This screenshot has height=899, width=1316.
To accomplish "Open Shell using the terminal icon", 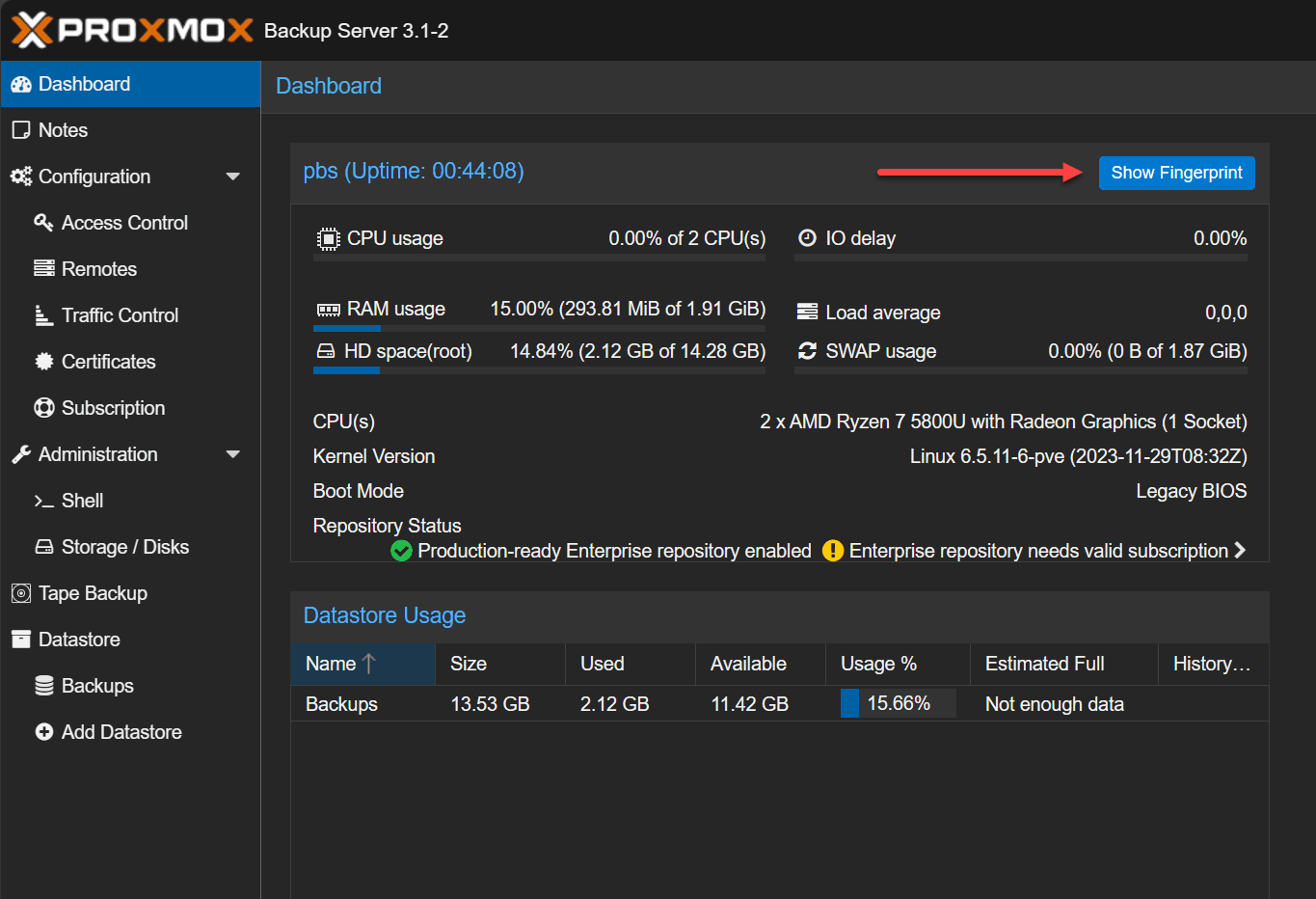I will coord(43,501).
